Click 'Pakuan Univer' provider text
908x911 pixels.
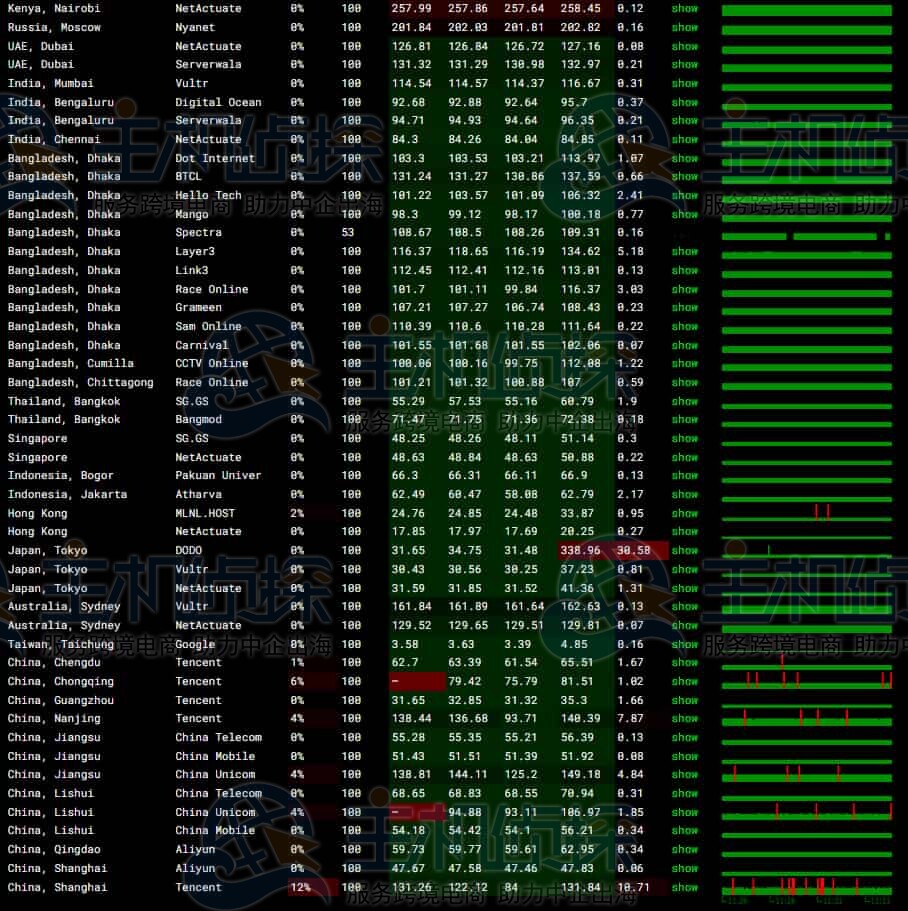(218, 475)
